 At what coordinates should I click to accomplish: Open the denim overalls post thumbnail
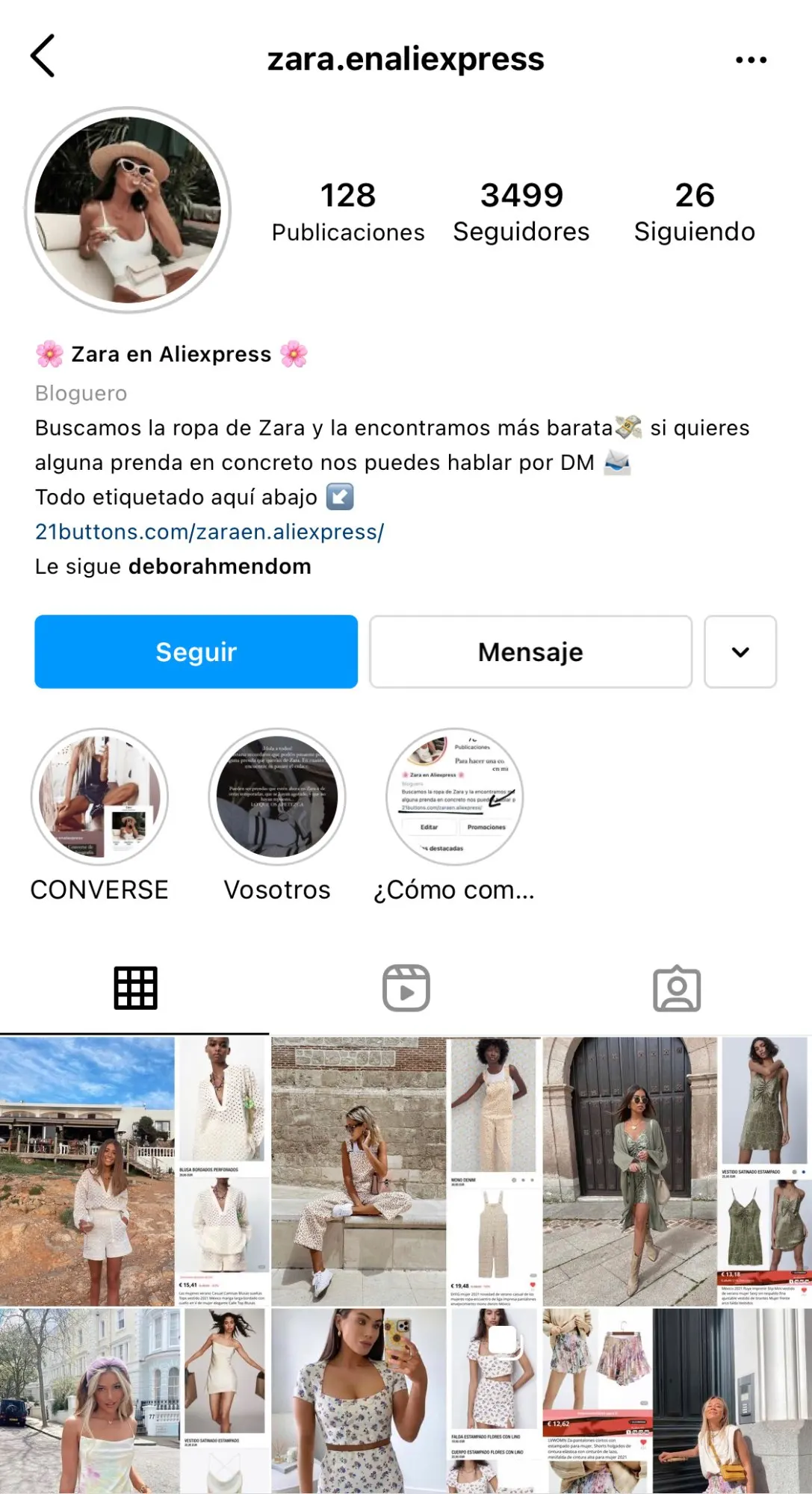coord(406,1171)
